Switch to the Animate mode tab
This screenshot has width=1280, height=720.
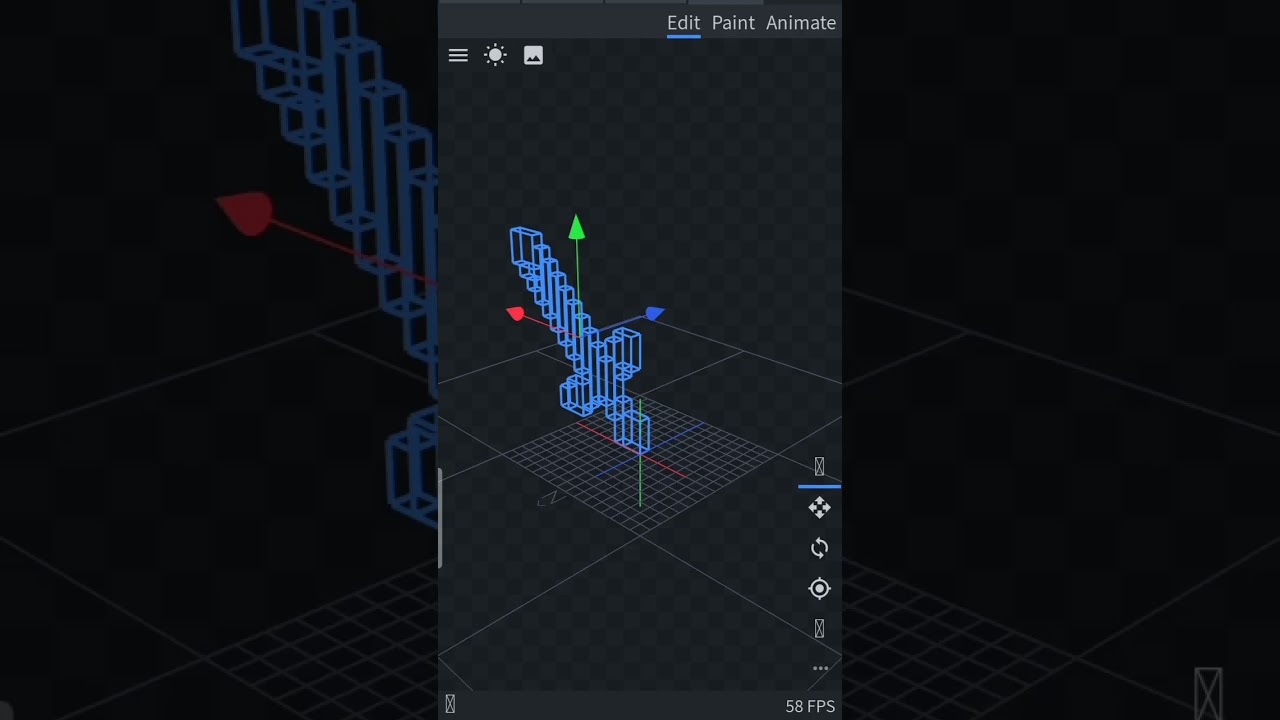coord(801,23)
